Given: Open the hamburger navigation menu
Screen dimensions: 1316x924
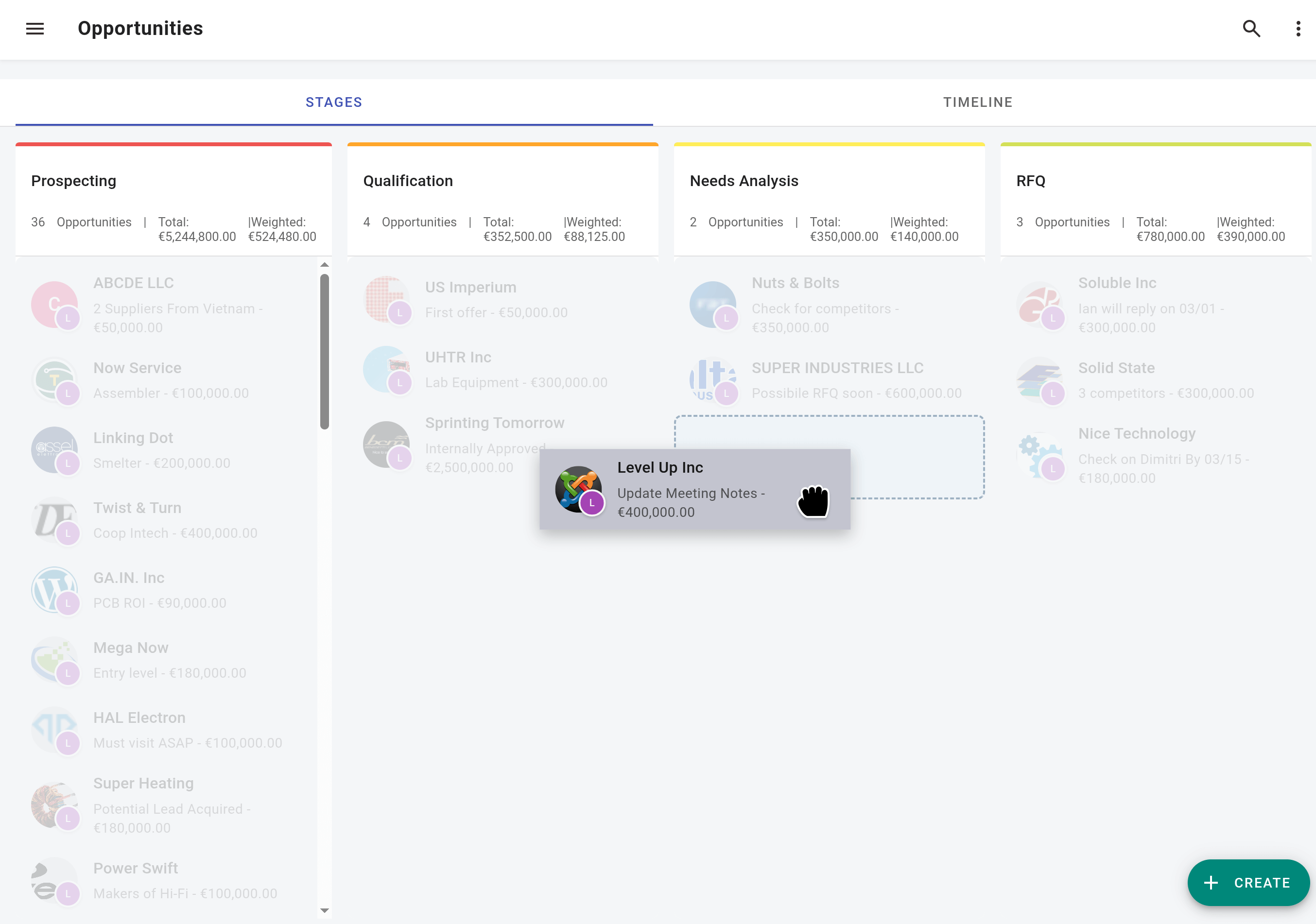Looking at the screenshot, I should [x=35, y=29].
